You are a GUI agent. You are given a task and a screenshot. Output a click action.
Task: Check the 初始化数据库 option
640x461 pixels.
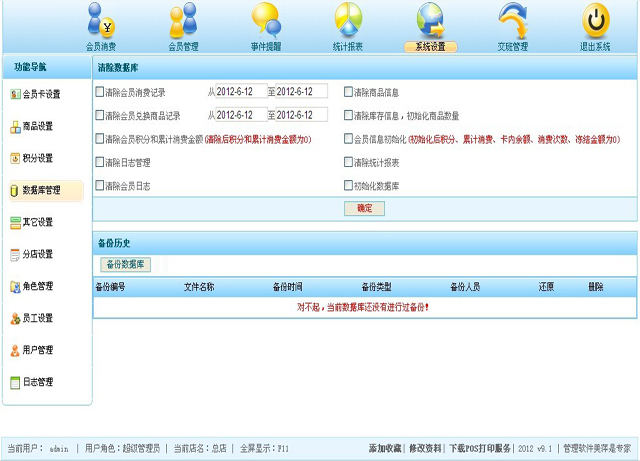(x=348, y=186)
